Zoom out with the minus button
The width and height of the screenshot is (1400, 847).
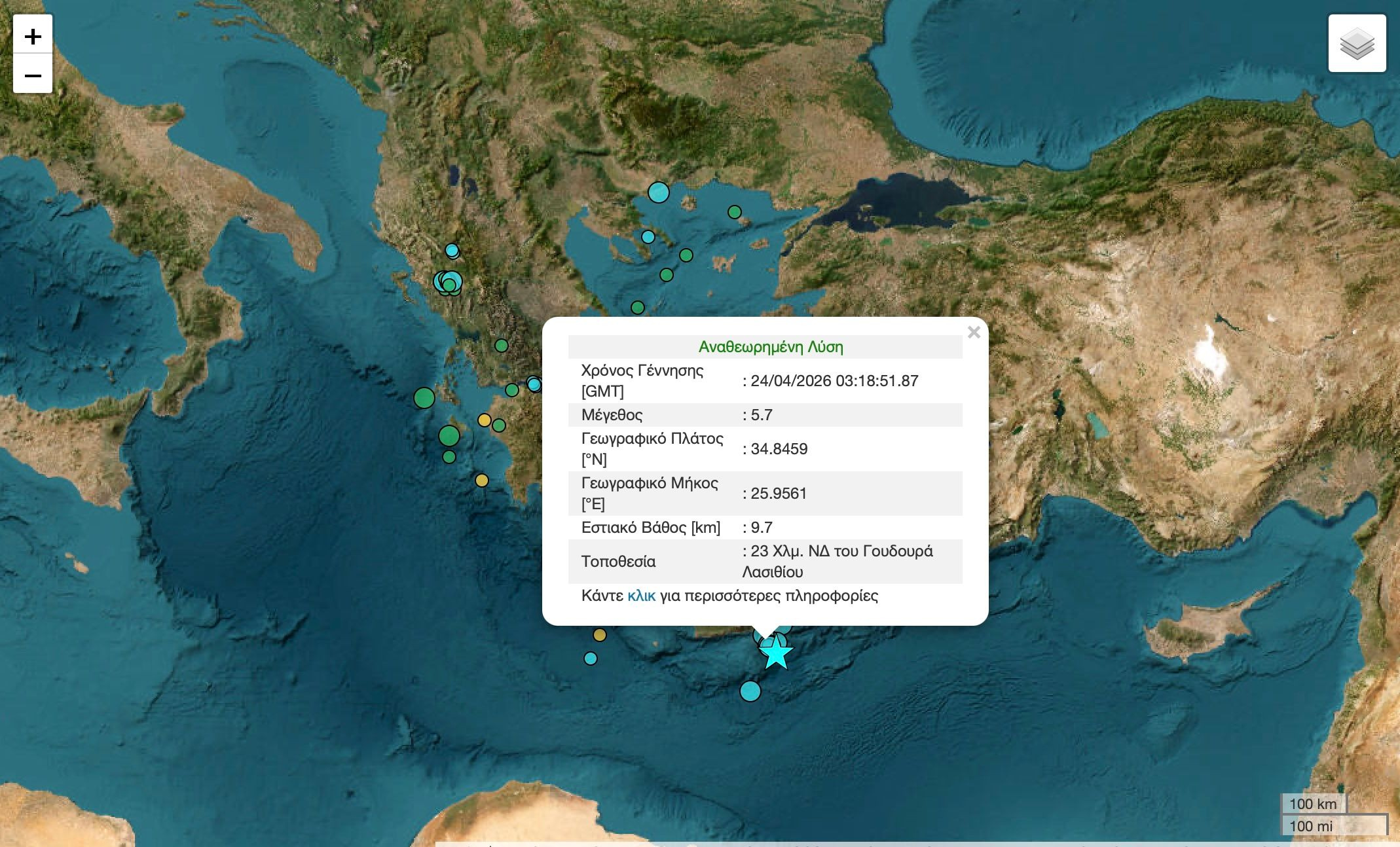pyautogui.click(x=33, y=75)
